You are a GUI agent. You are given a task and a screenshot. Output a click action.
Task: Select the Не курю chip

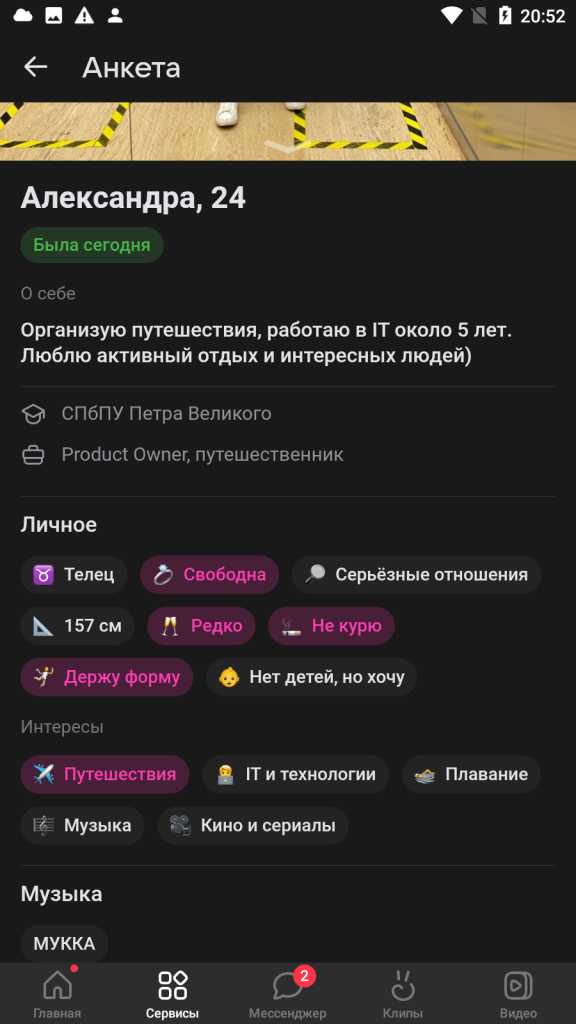click(x=331, y=626)
